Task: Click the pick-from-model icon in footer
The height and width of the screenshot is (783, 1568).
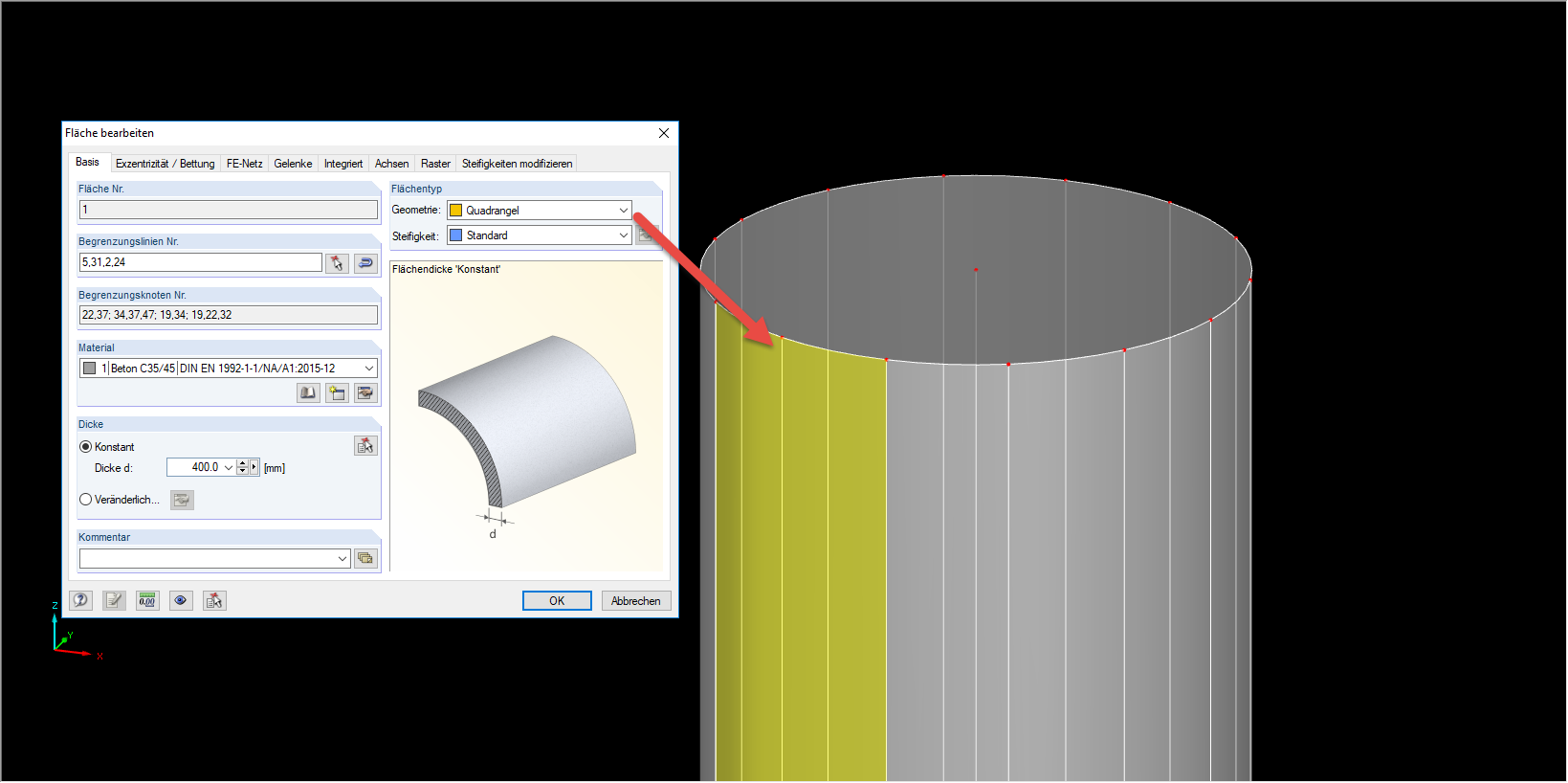Action: click(214, 600)
